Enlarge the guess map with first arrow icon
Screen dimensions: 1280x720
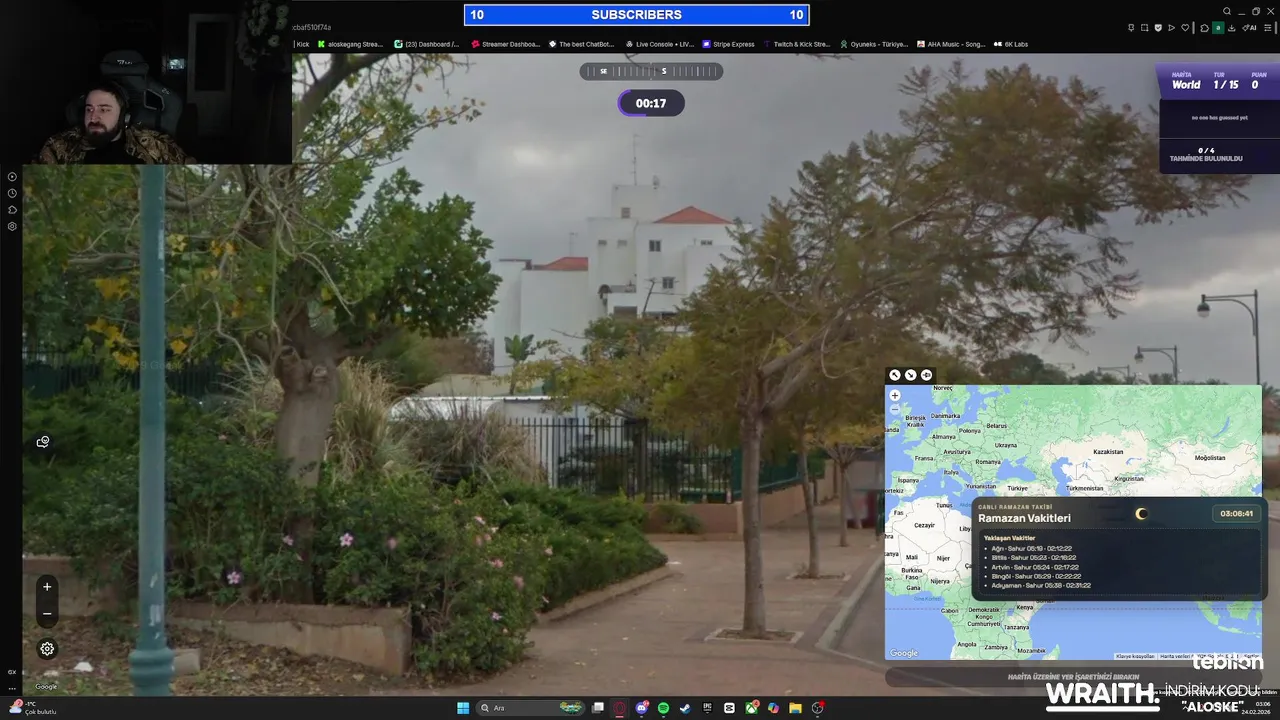pyautogui.click(x=895, y=375)
